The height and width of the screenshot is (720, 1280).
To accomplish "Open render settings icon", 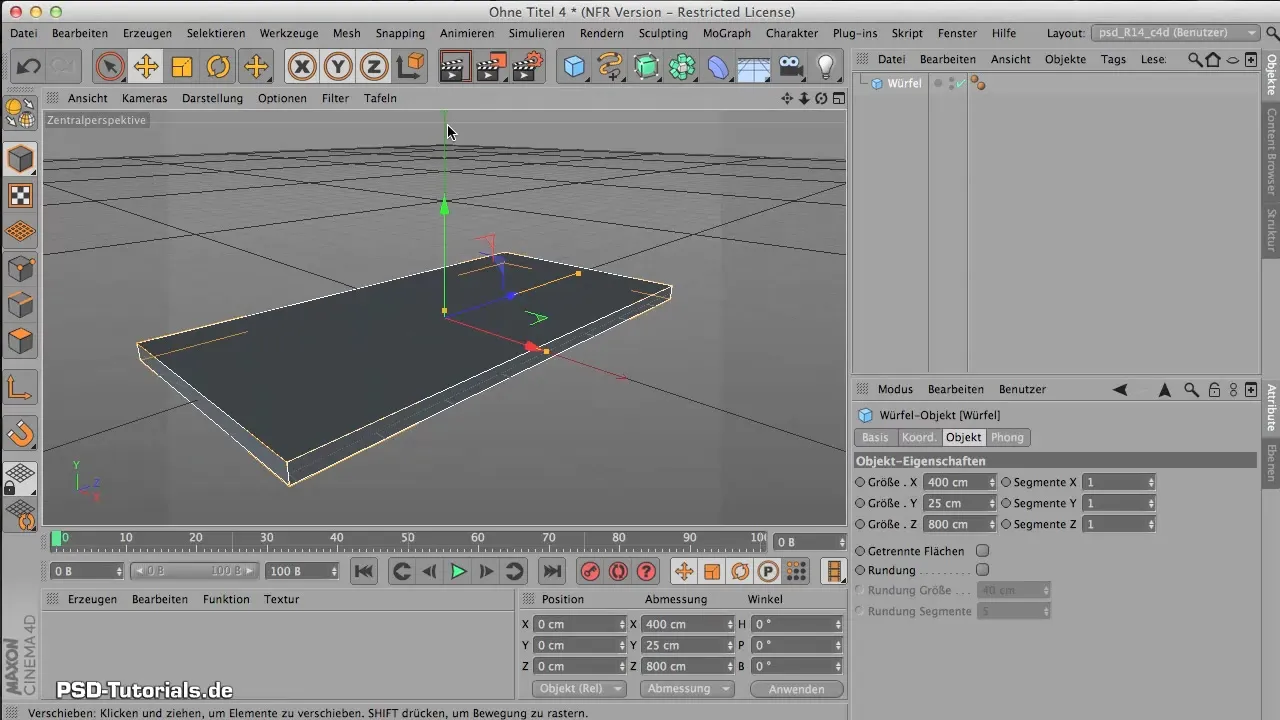I will point(527,67).
